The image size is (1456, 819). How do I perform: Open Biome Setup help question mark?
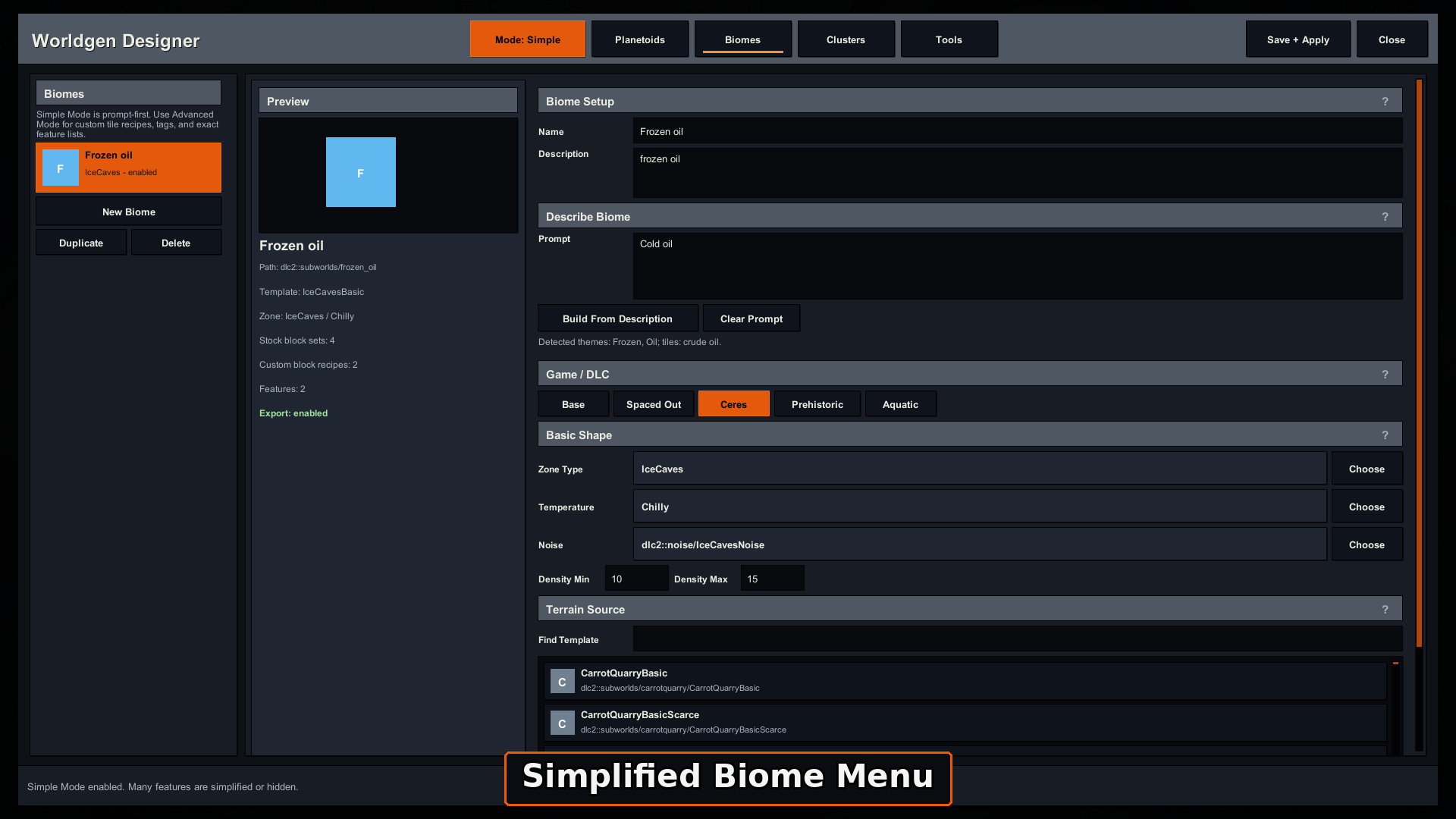[x=1385, y=101]
